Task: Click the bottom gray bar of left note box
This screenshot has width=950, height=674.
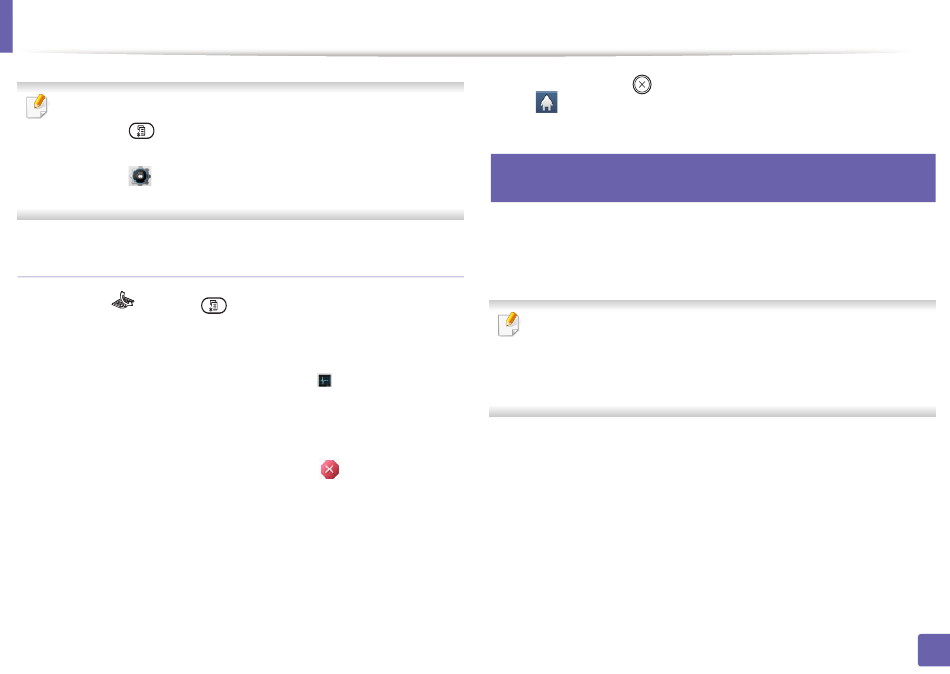Action: 241,215
